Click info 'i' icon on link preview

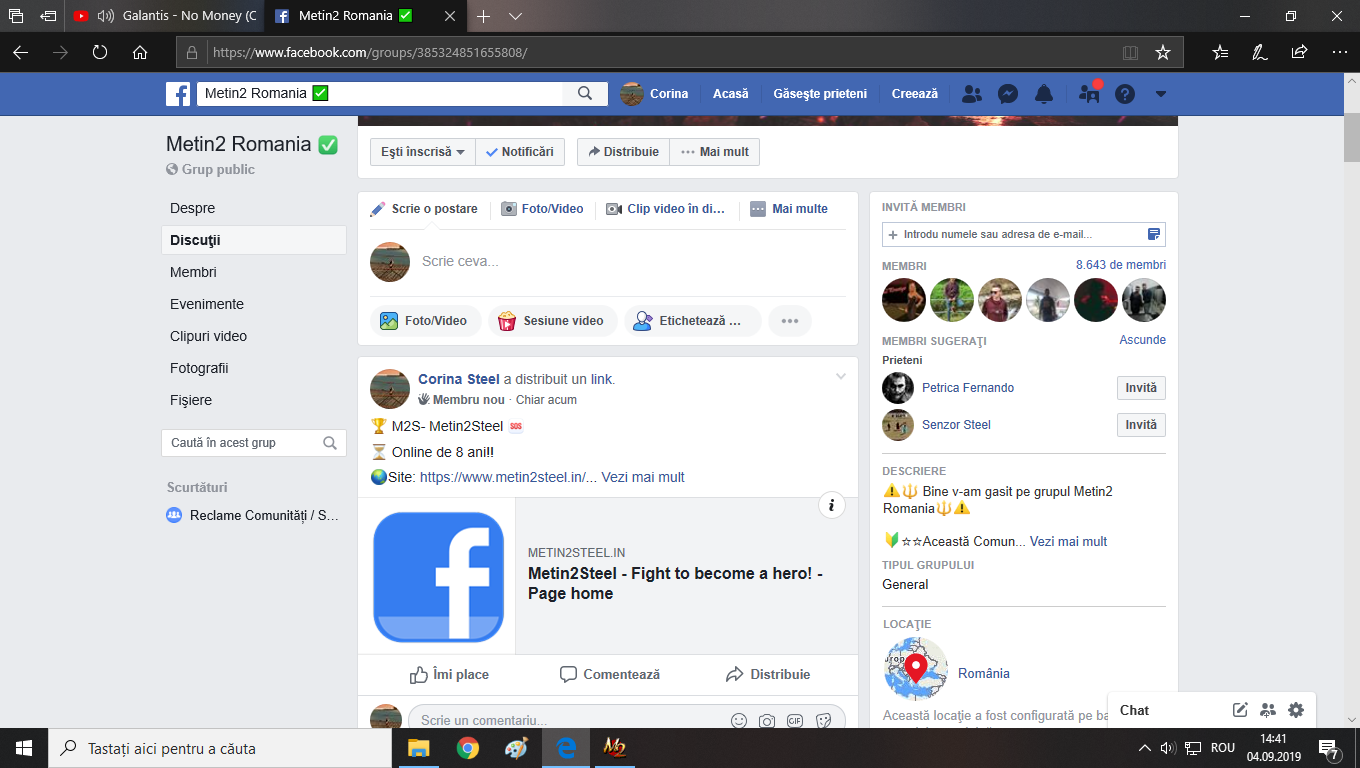coord(832,506)
